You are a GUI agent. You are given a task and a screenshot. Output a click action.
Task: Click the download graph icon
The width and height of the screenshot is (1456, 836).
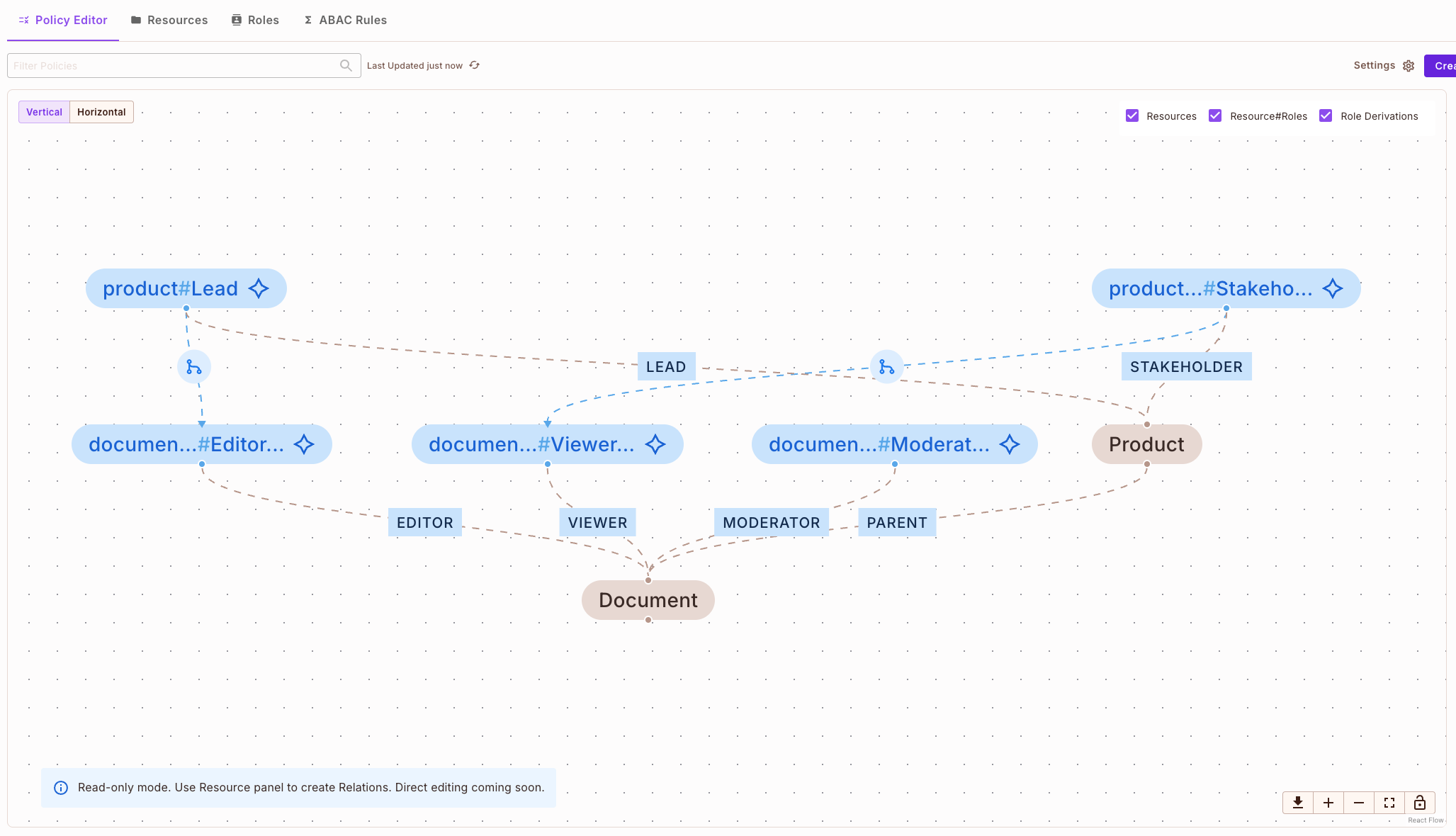click(1298, 803)
